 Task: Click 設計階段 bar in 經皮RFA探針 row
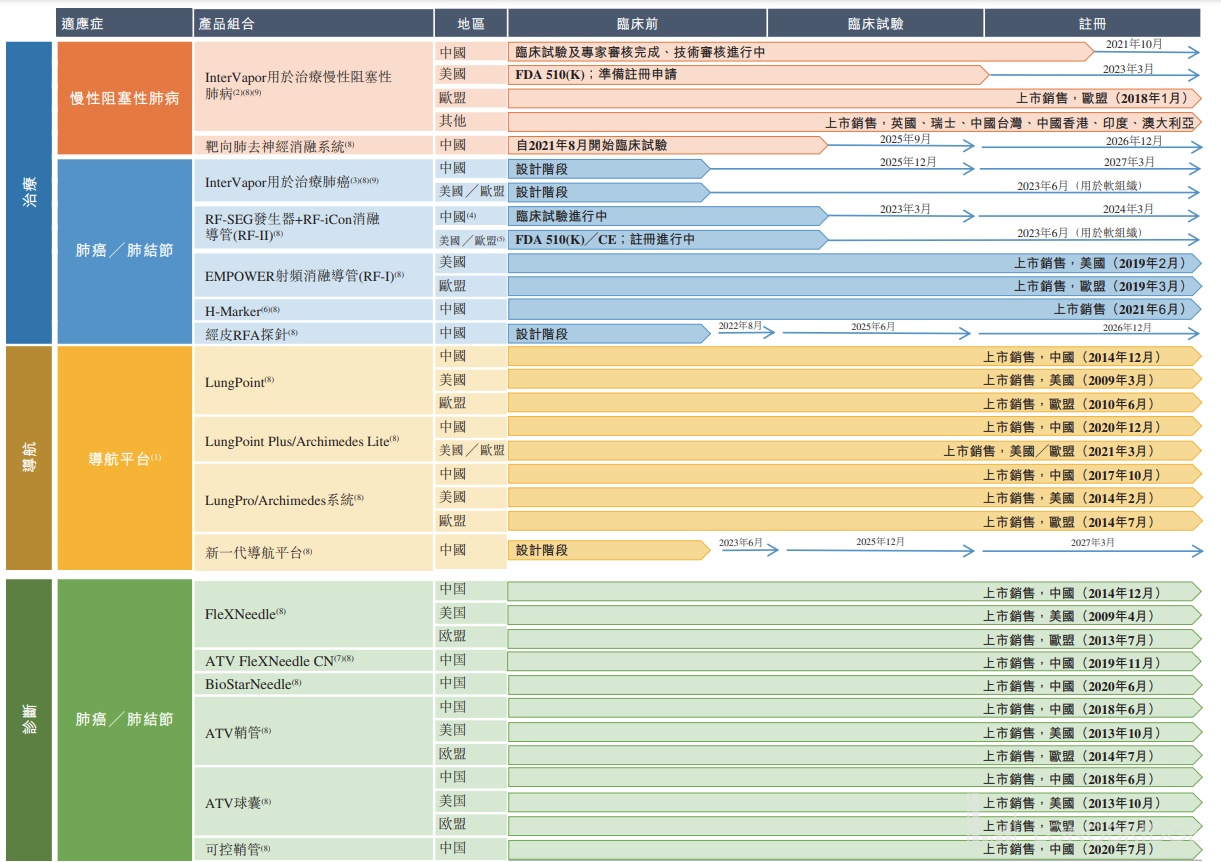pos(608,334)
